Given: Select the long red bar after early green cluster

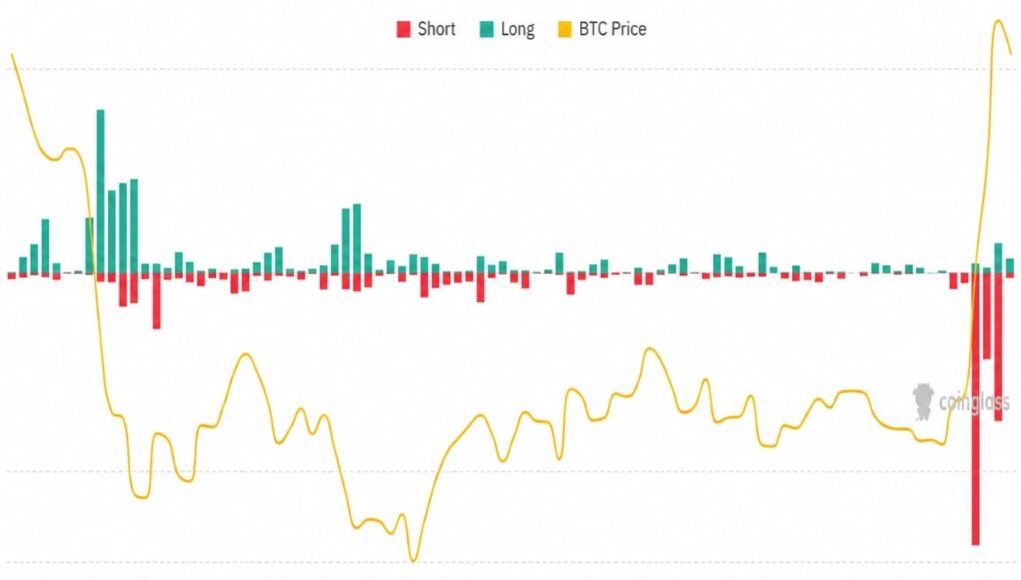Looking at the screenshot, I should 156,301.
